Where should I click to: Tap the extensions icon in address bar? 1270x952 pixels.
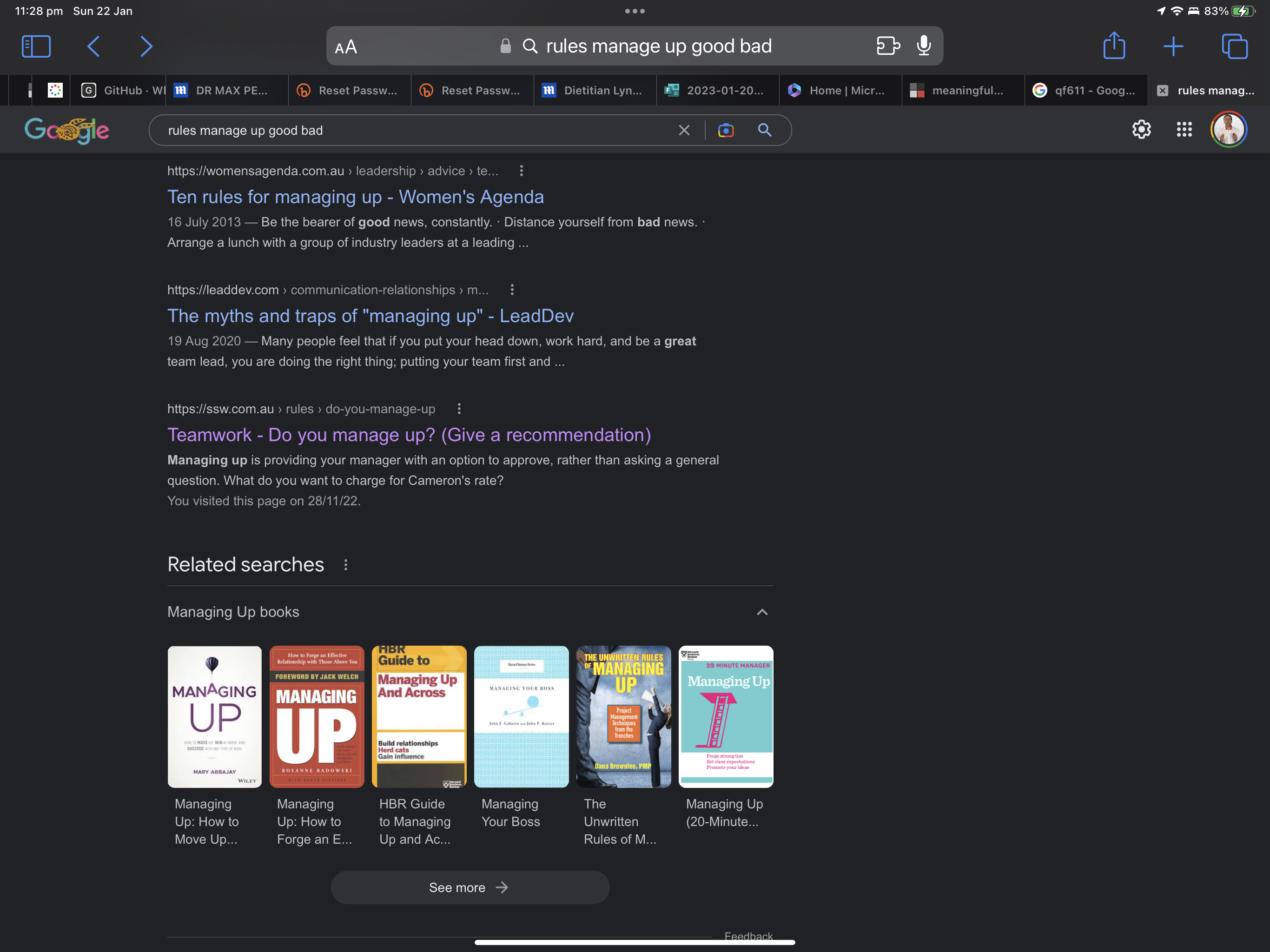click(x=887, y=46)
